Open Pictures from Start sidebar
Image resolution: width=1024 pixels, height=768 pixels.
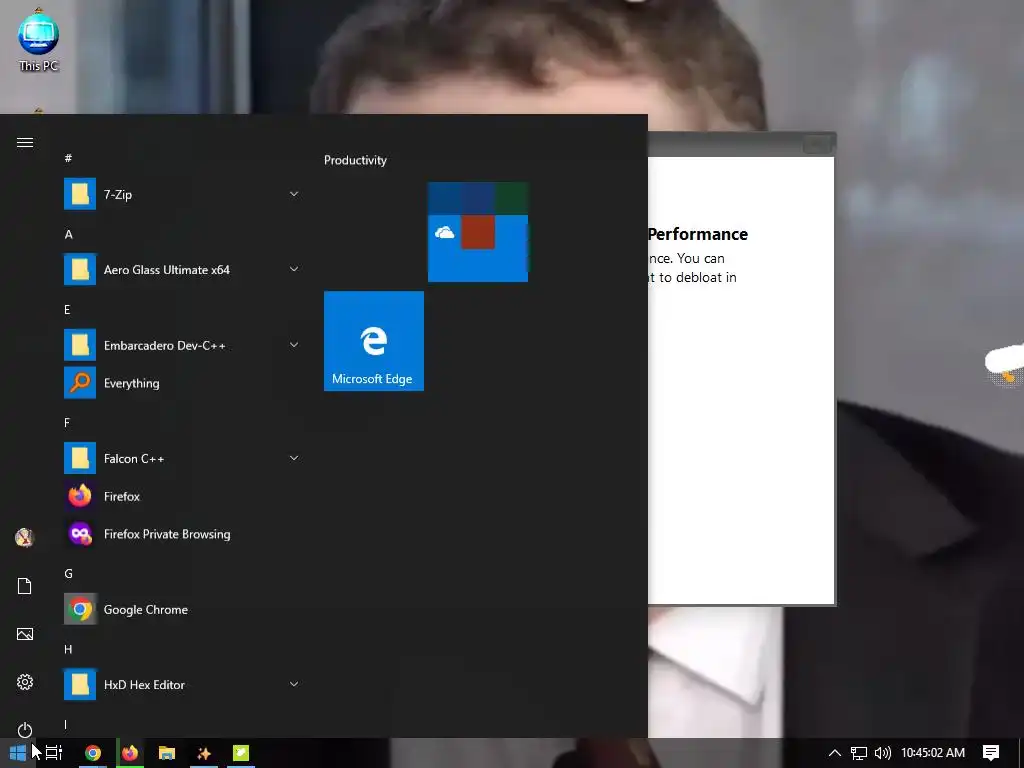click(25, 634)
